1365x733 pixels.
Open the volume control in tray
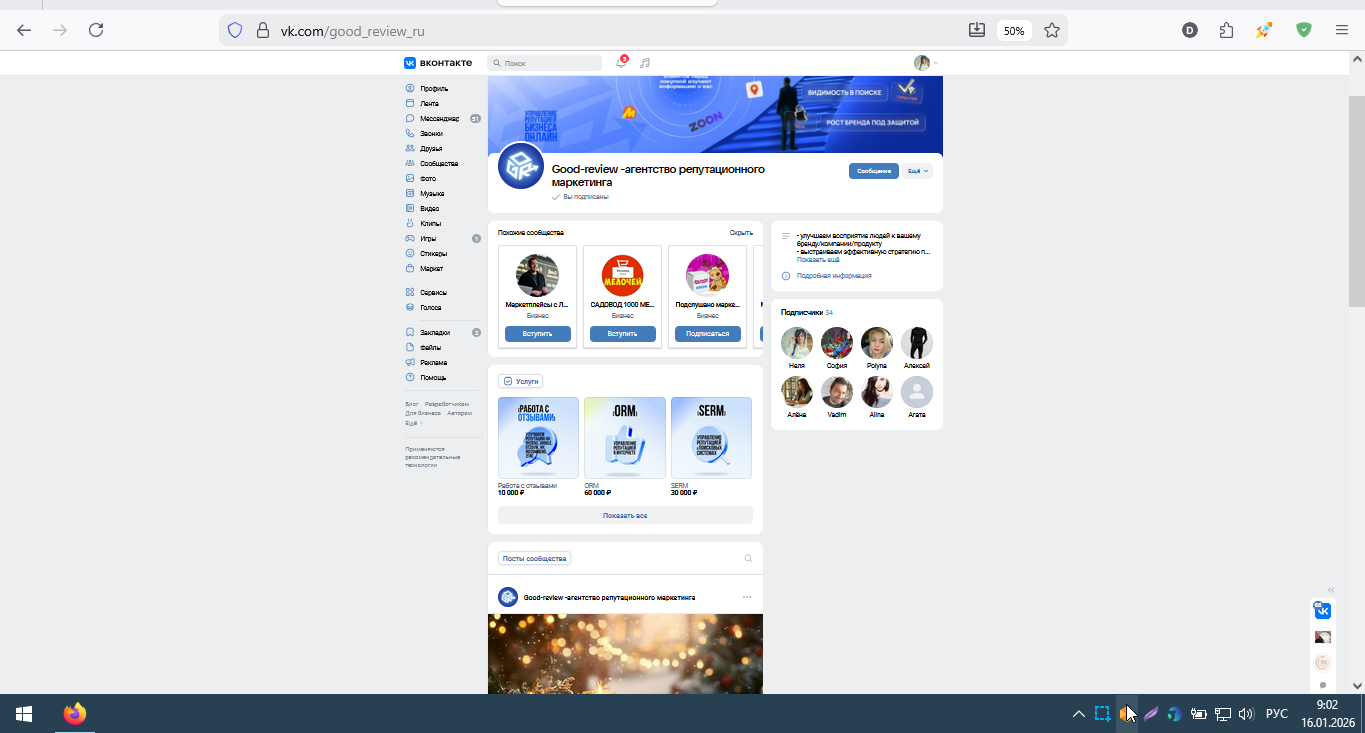point(1246,714)
